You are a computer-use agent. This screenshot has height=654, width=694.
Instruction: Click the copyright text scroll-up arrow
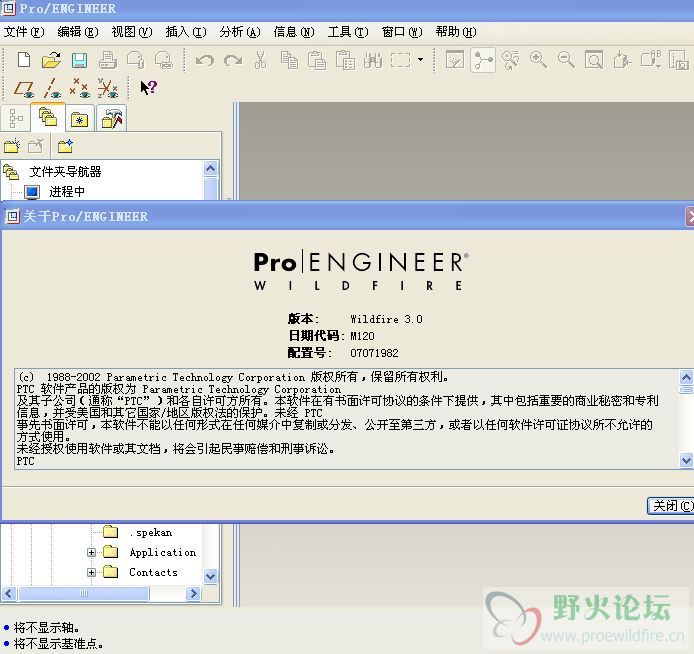[686, 377]
